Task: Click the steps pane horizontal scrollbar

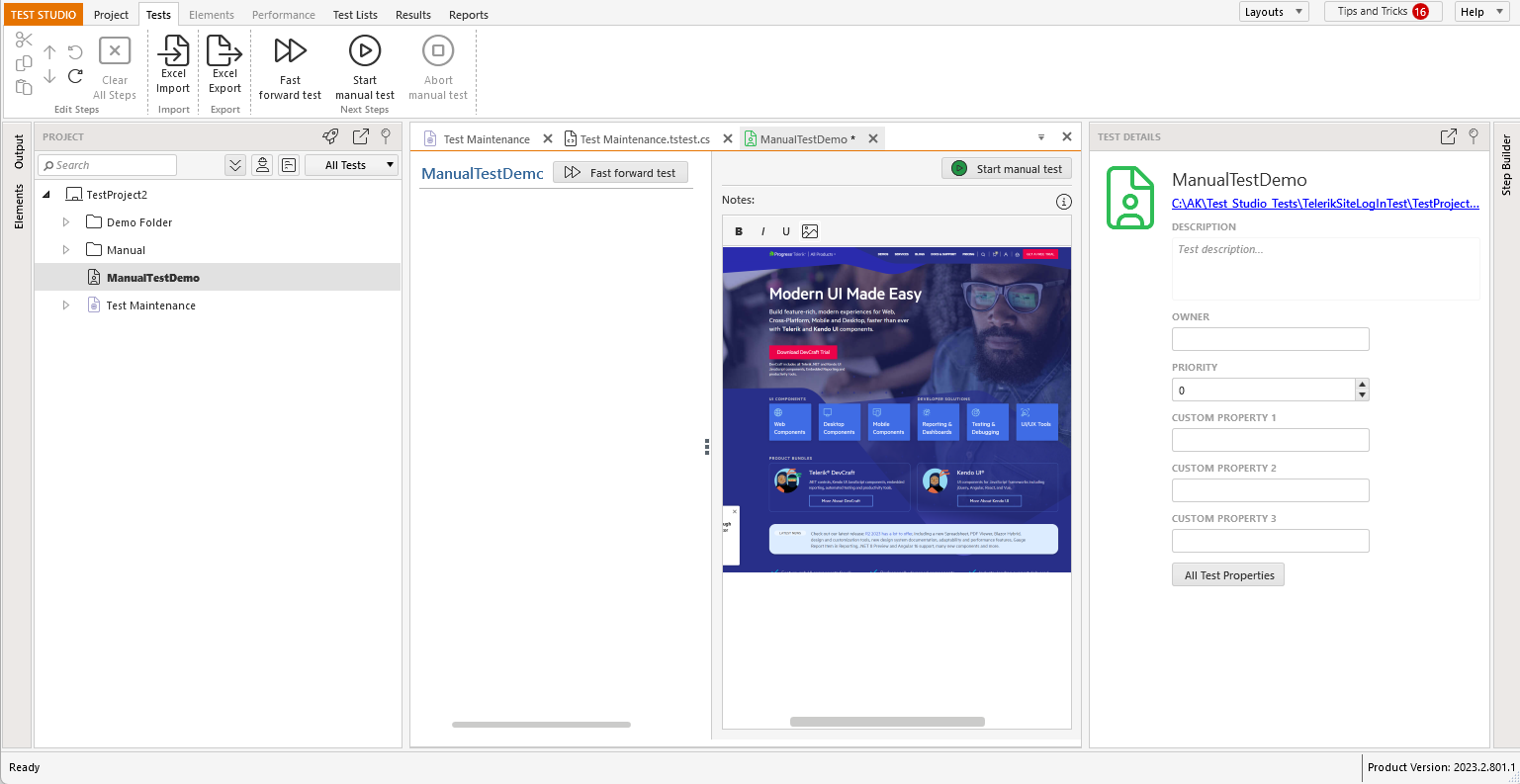Action: (x=541, y=725)
